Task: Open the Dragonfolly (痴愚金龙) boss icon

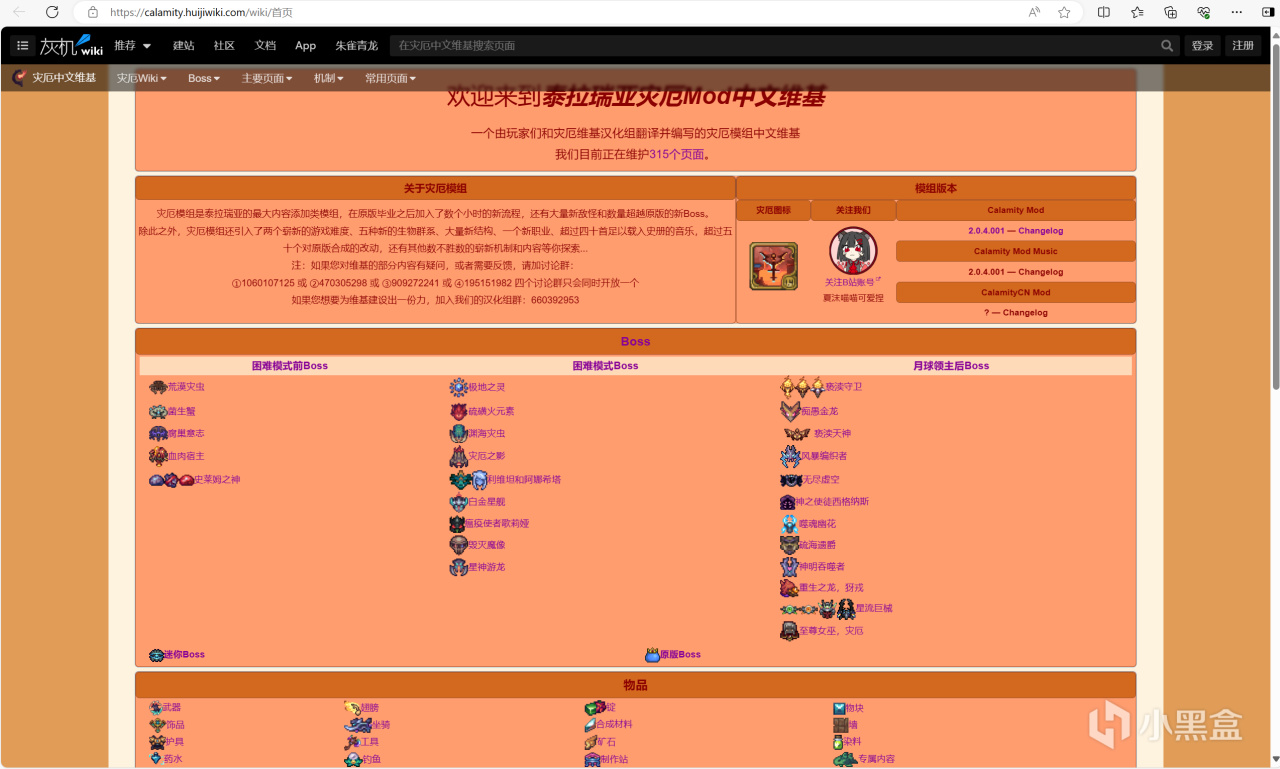Action: point(790,411)
